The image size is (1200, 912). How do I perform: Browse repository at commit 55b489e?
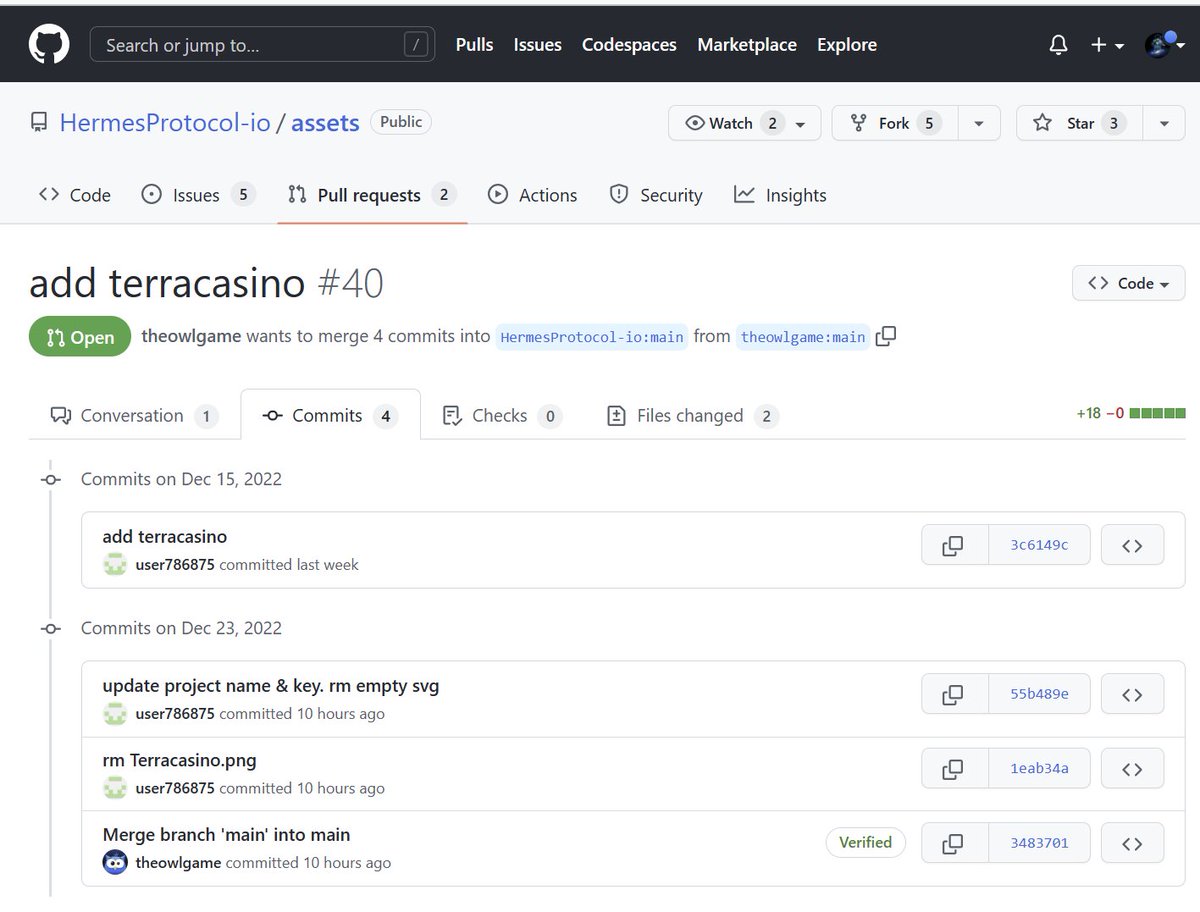(x=1132, y=694)
